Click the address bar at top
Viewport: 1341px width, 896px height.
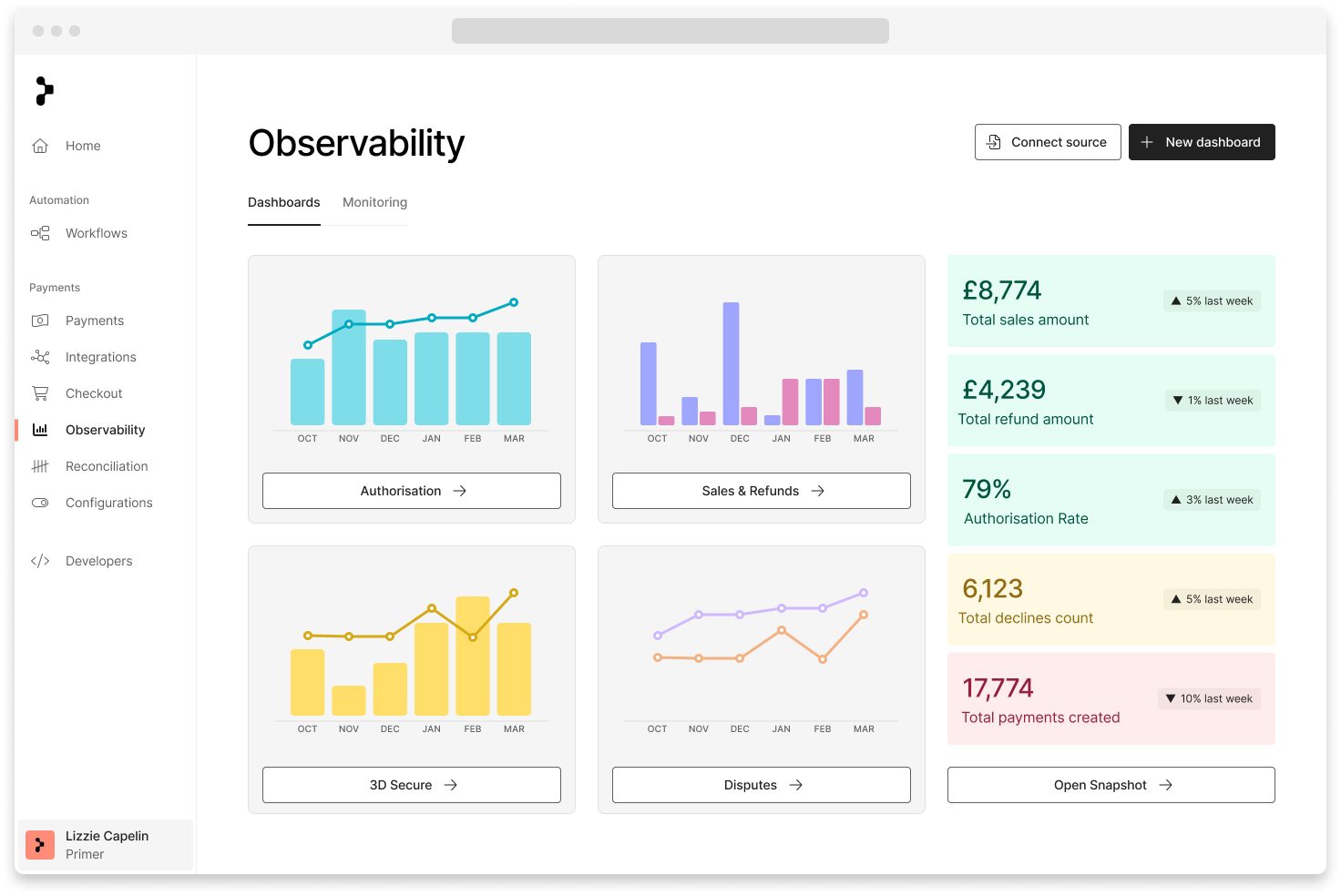[670, 31]
